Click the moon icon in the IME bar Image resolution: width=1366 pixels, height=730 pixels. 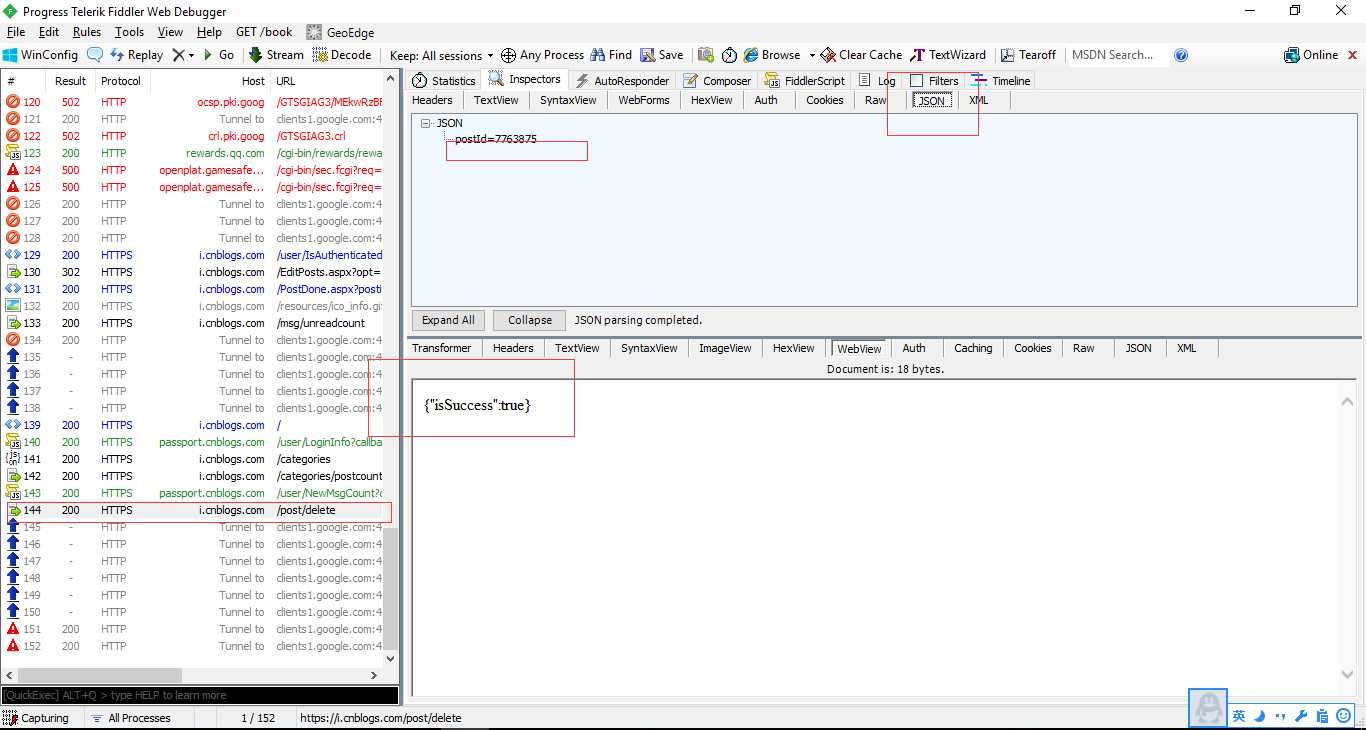coord(1260,716)
